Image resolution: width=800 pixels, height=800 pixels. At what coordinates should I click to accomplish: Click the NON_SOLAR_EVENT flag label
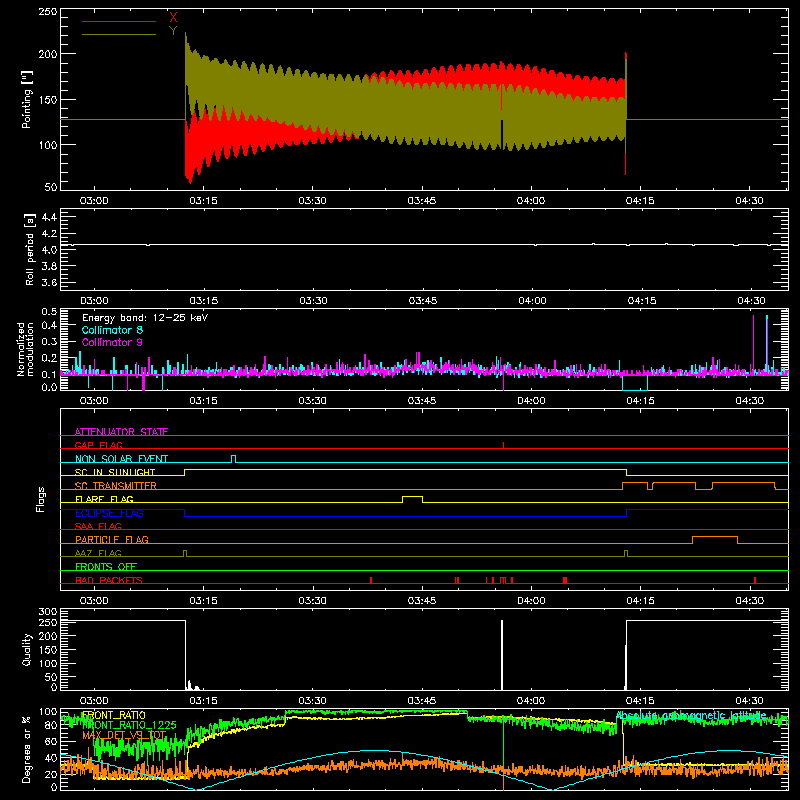[x=121, y=459]
